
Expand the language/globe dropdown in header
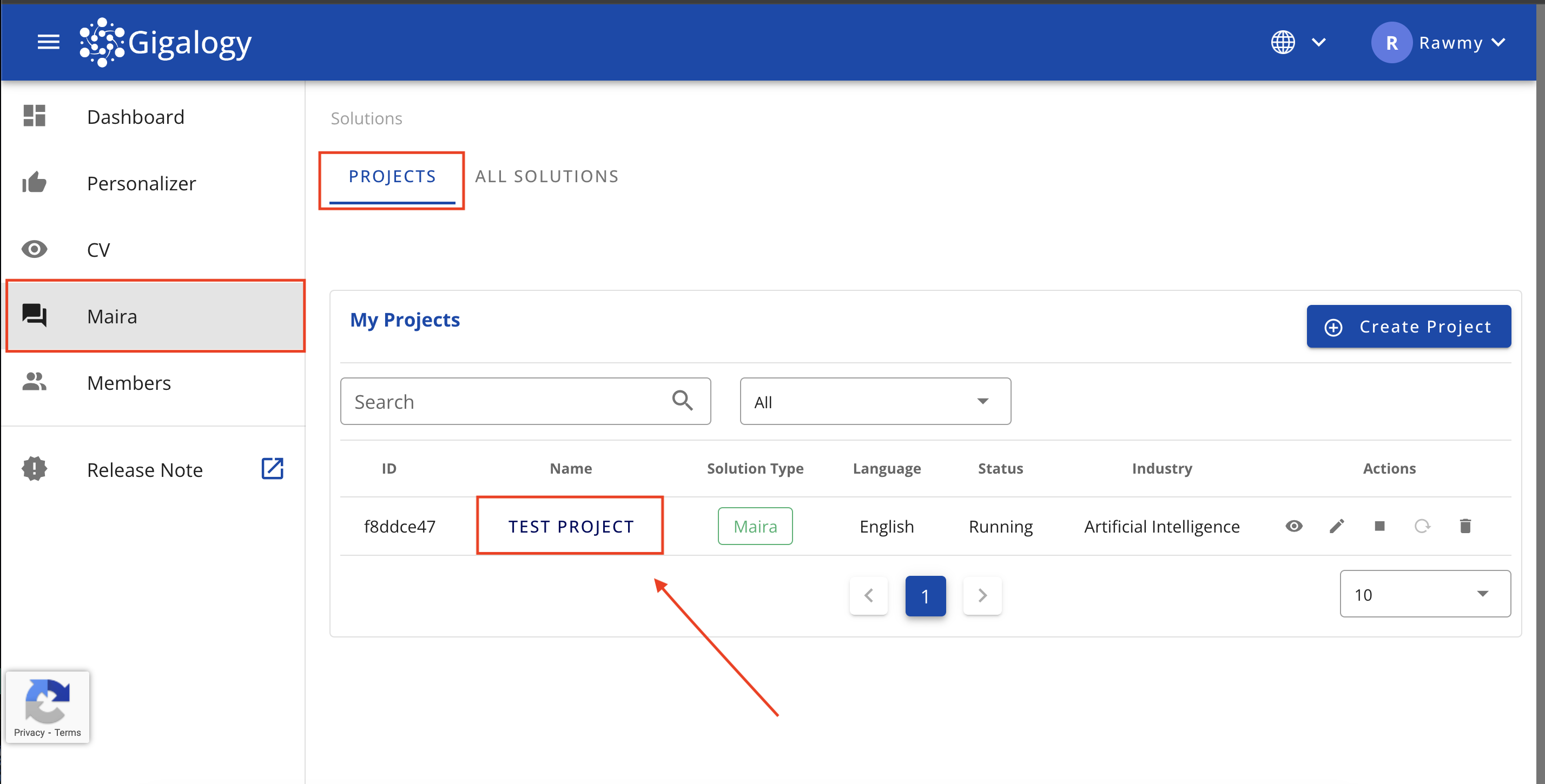point(1298,42)
